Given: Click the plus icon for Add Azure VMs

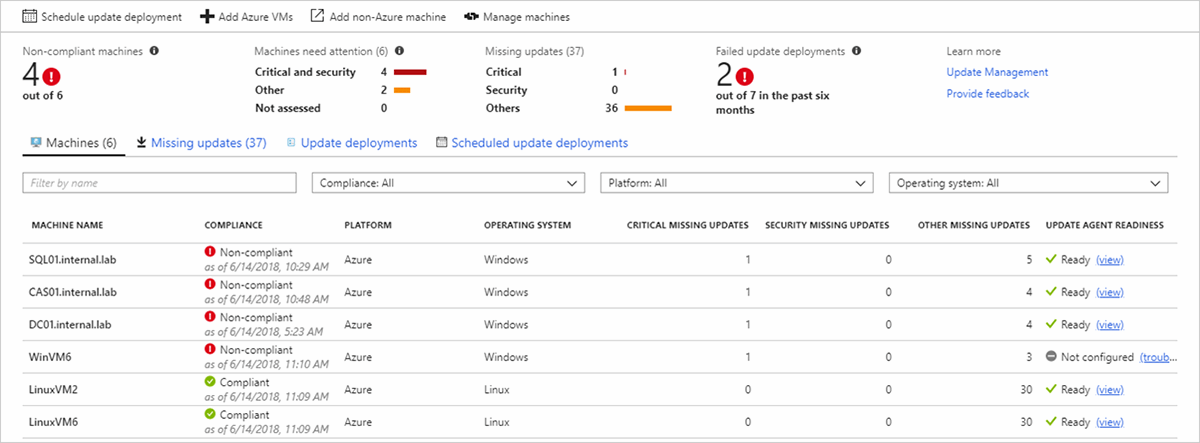Looking at the screenshot, I should (x=207, y=17).
